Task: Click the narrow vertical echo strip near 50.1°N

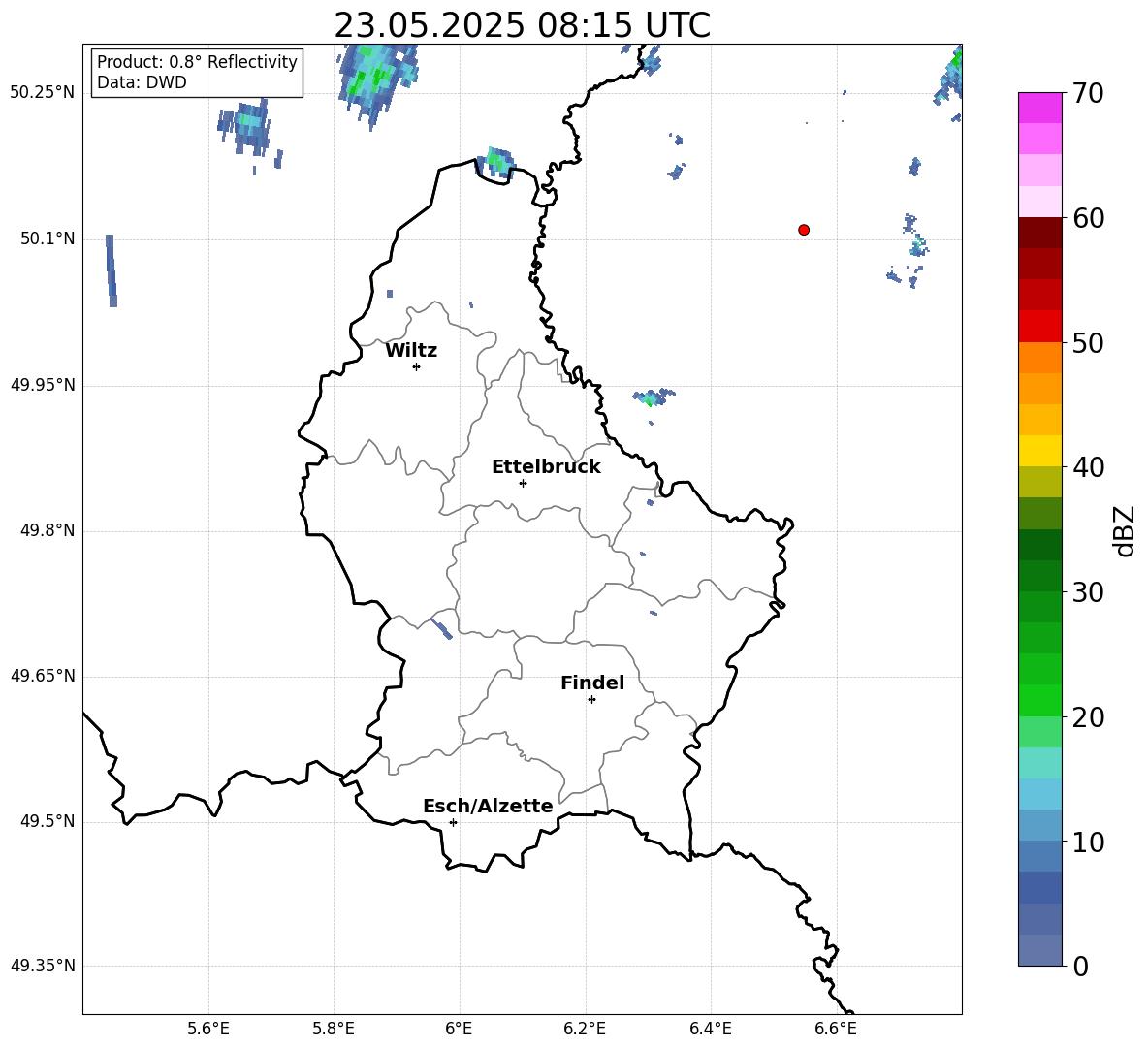Action: click(112, 270)
